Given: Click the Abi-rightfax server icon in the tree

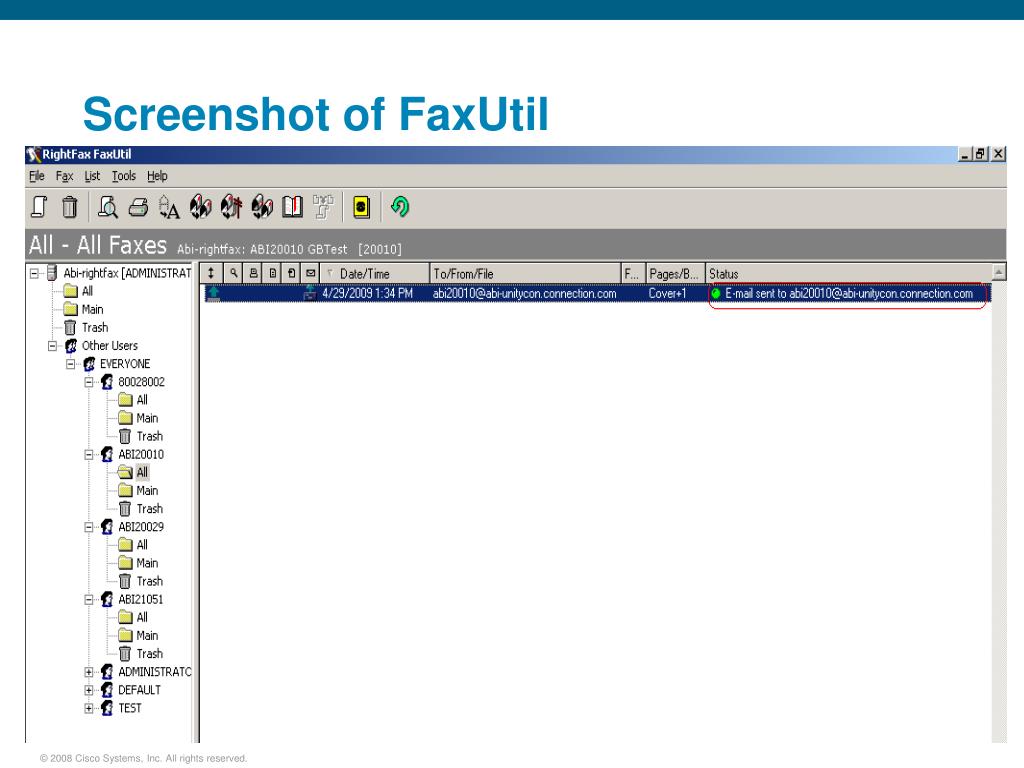Looking at the screenshot, I should pos(52,273).
